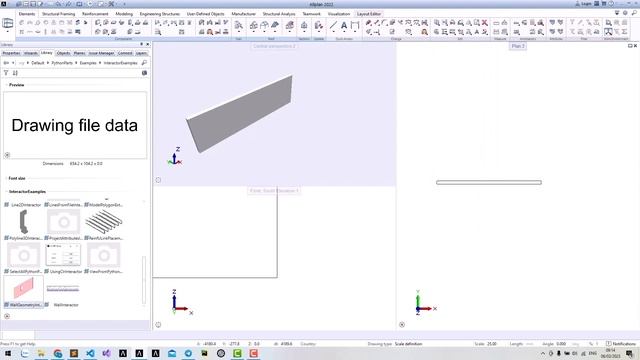Screen dimensions: 640x360
Task: Click the circle button in perspective viewport corner
Action: 158,180
